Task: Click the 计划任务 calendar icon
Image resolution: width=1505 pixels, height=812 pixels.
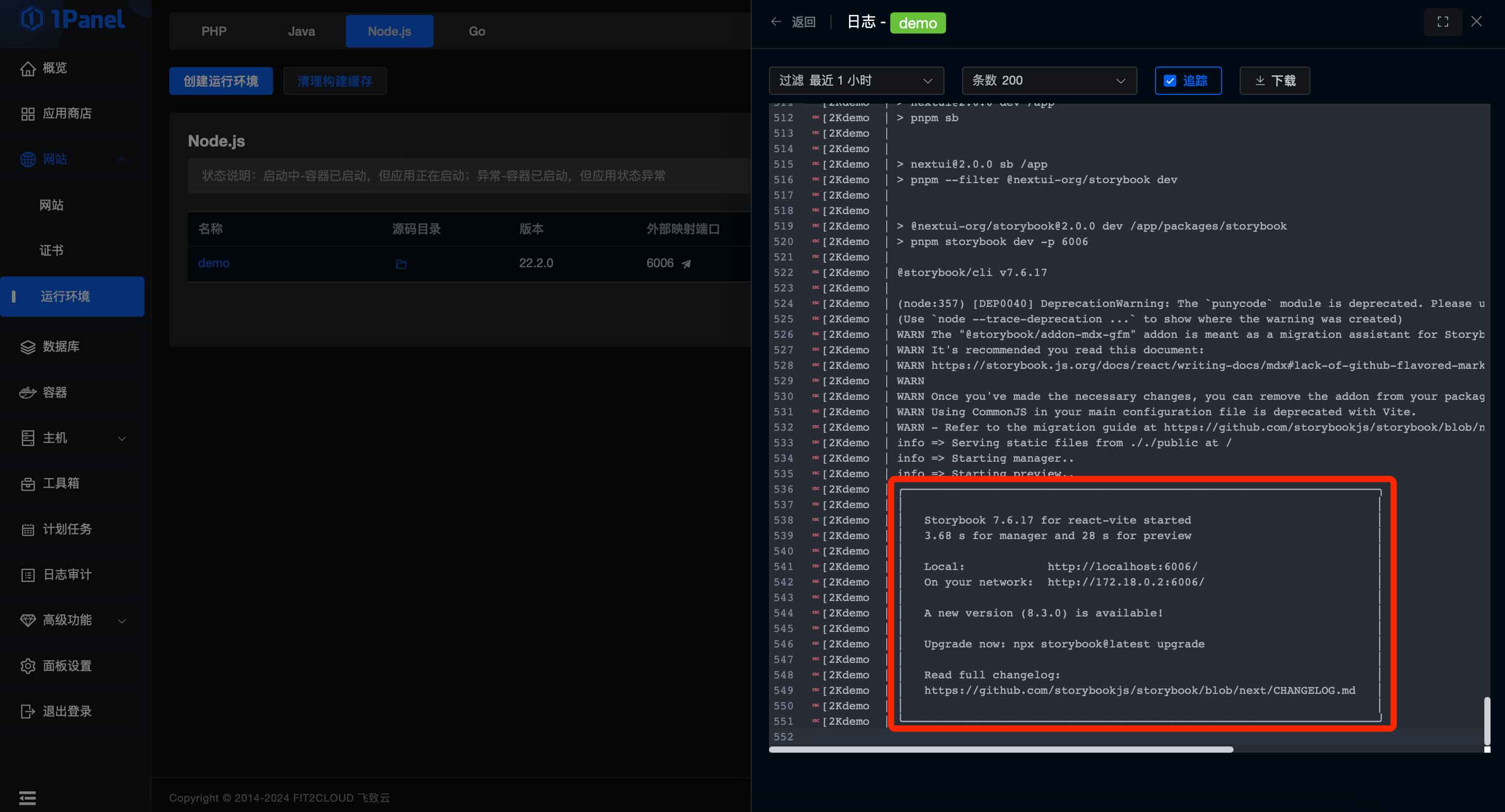Action: 27,530
